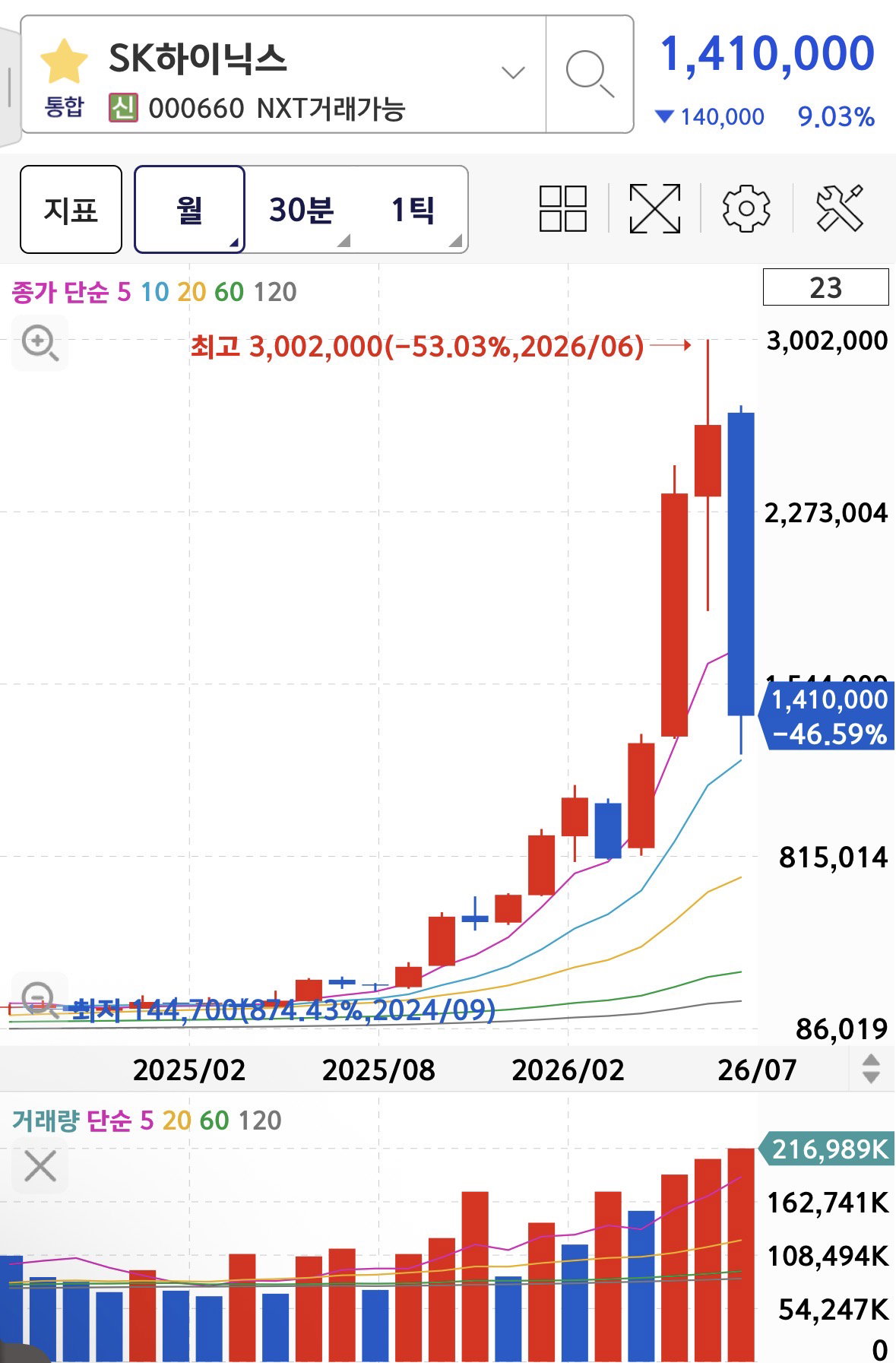Expand chart to fullscreen with arrows icon
Viewport: 896px width, 1363px height.
coord(654,208)
